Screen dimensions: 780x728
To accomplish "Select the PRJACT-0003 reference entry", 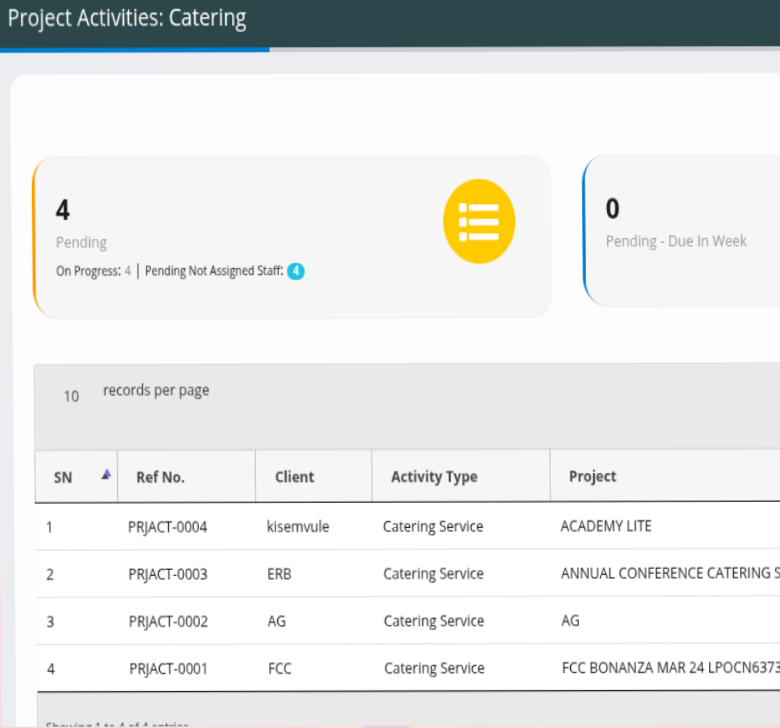I will coord(167,574).
